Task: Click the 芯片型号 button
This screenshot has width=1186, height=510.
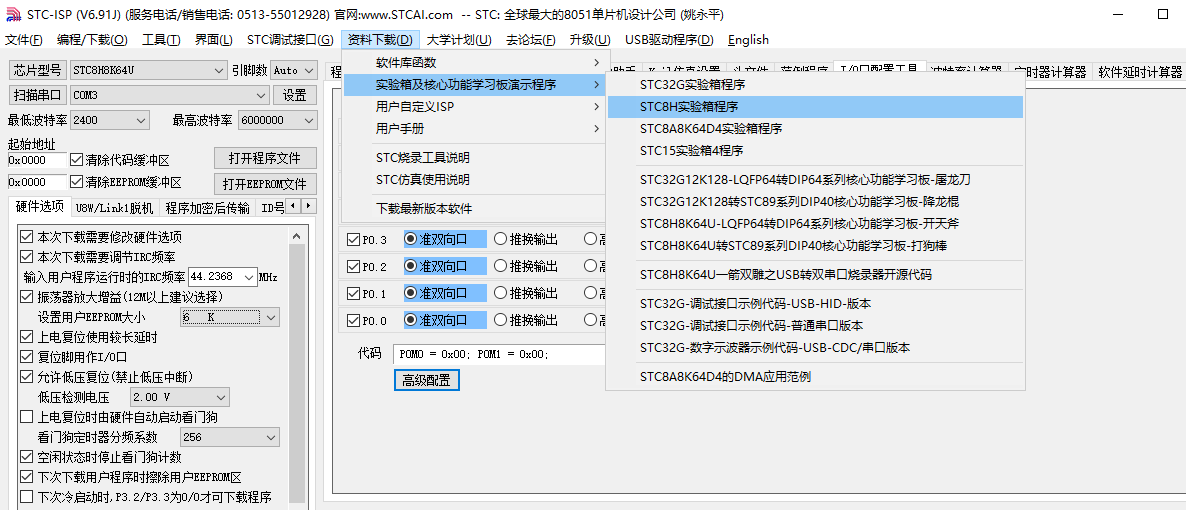Action: (x=37, y=71)
